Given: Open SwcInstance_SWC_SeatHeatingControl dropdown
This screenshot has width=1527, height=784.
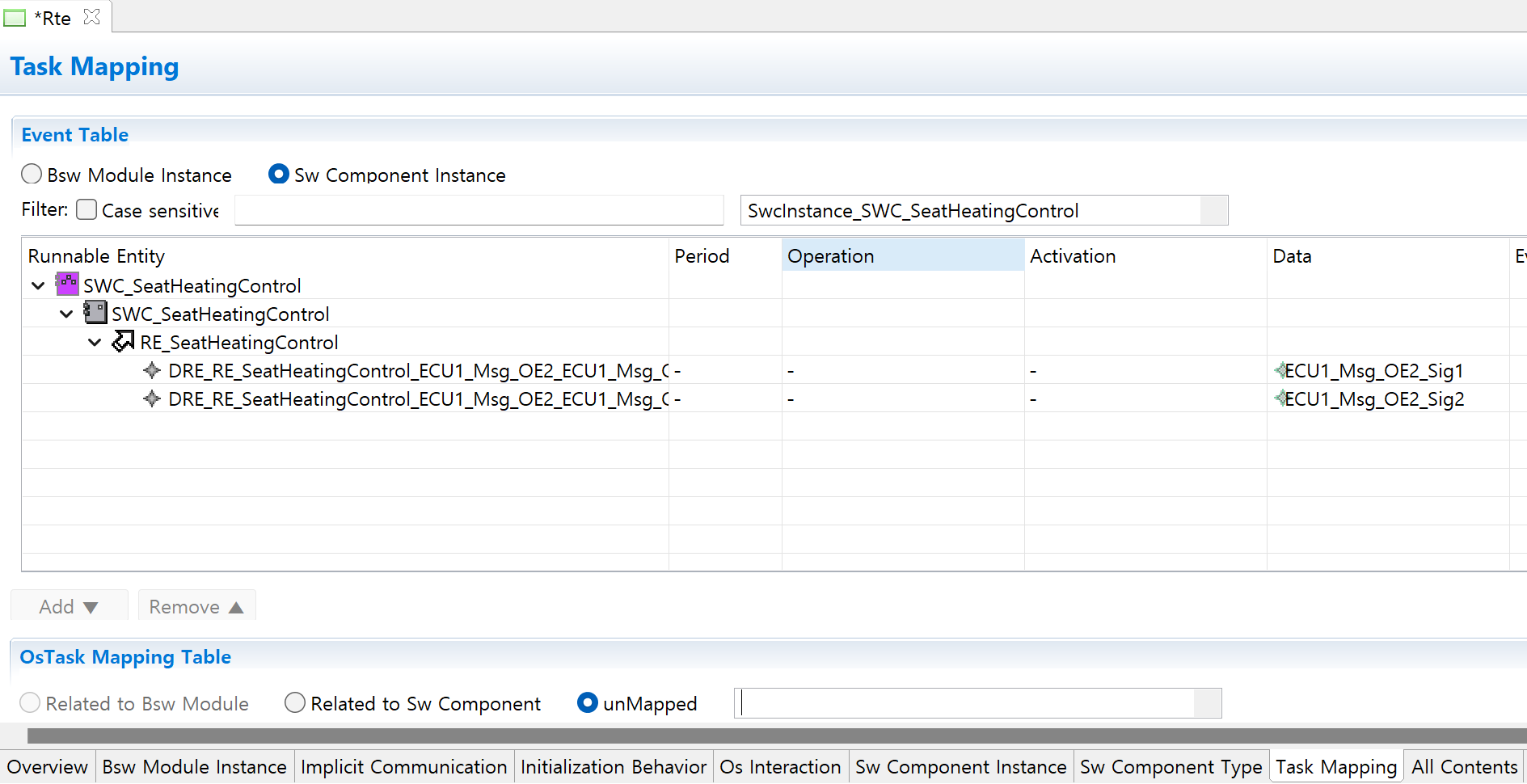Looking at the screenshot, I should pos(1213,210).
